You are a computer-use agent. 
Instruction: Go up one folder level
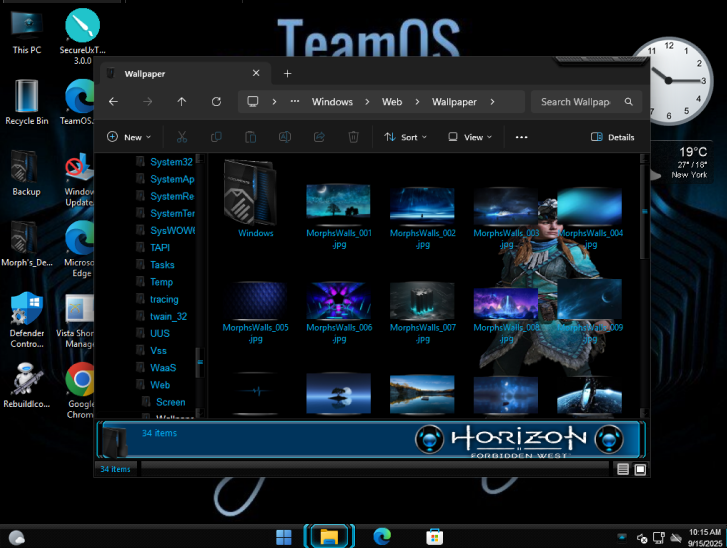[182, 102]
